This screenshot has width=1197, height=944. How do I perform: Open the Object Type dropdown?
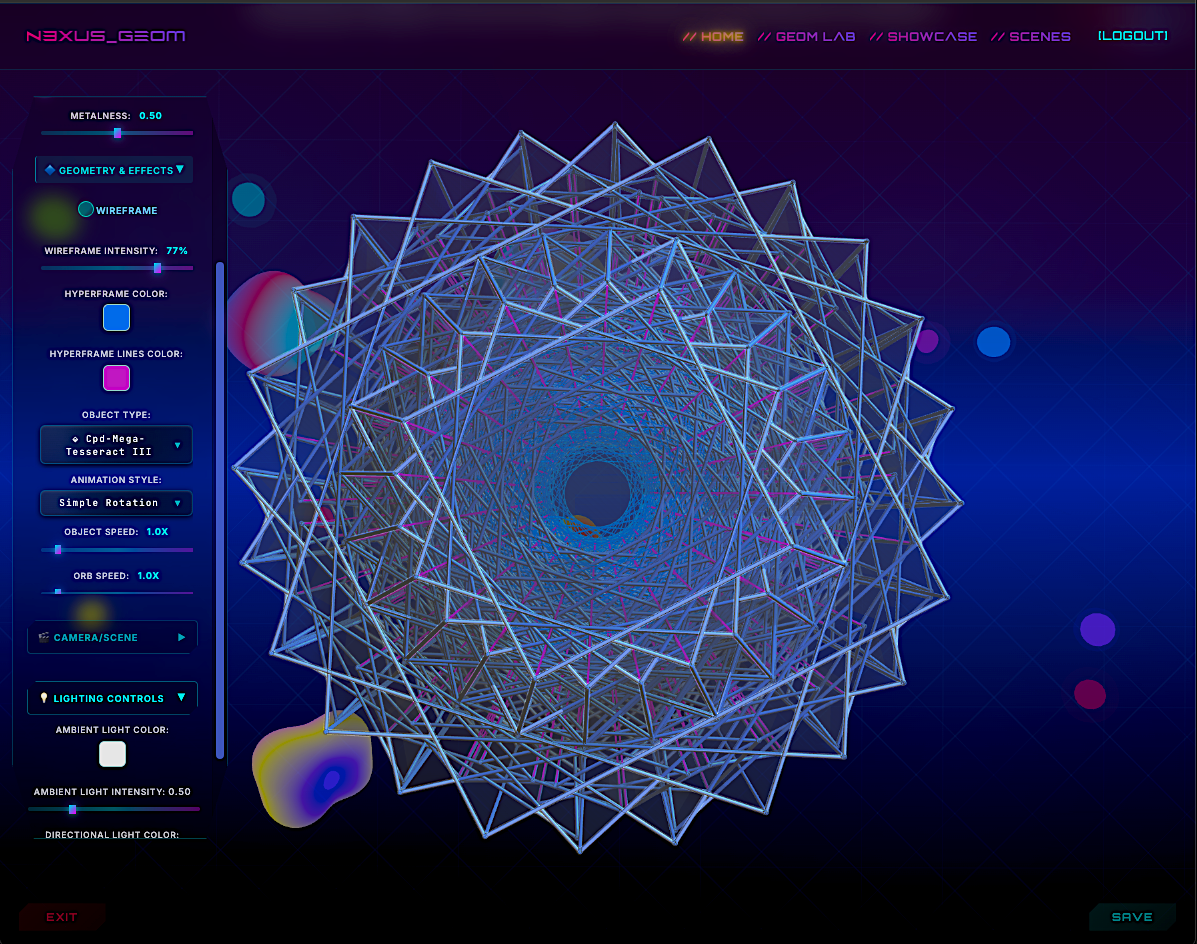[x=116, y=445]
